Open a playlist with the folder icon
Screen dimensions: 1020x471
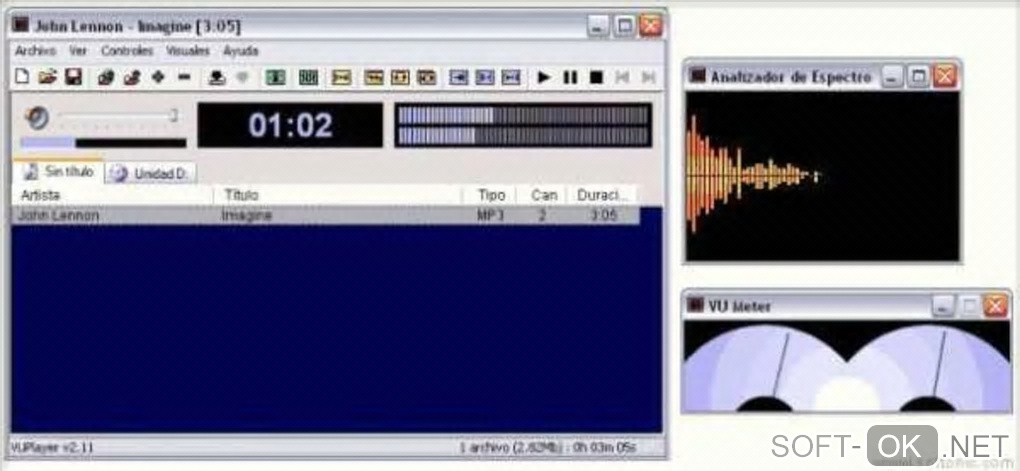(47, 77)
